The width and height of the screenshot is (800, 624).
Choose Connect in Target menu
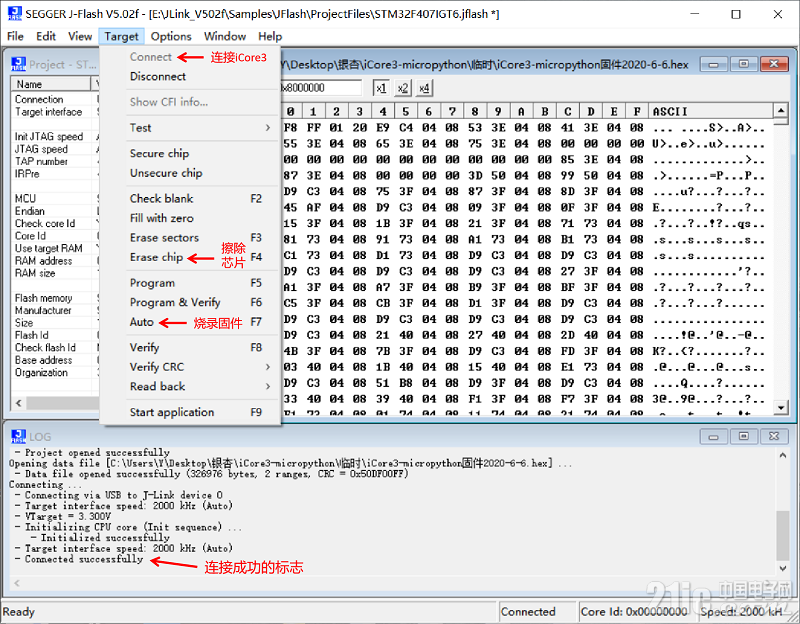pos(151,57)
